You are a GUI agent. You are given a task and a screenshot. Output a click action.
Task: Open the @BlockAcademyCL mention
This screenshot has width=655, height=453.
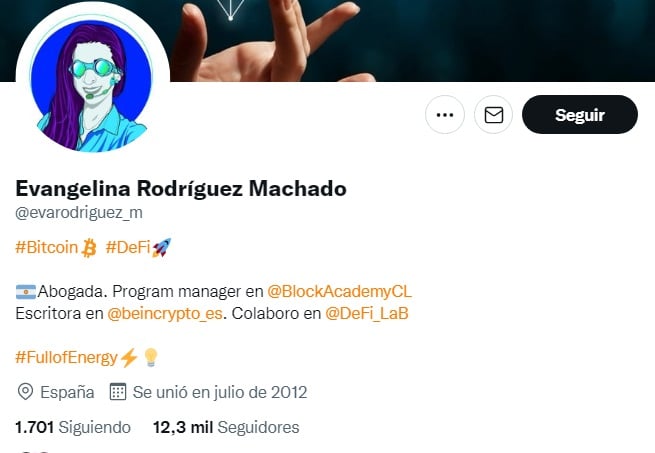339,291
